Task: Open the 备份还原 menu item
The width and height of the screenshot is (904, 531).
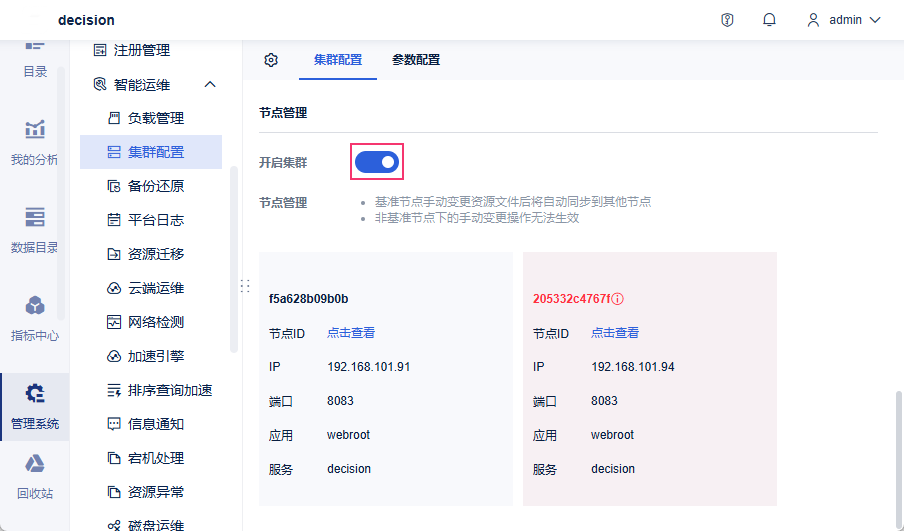Action: pyautogui.click(x=155, y=186)
